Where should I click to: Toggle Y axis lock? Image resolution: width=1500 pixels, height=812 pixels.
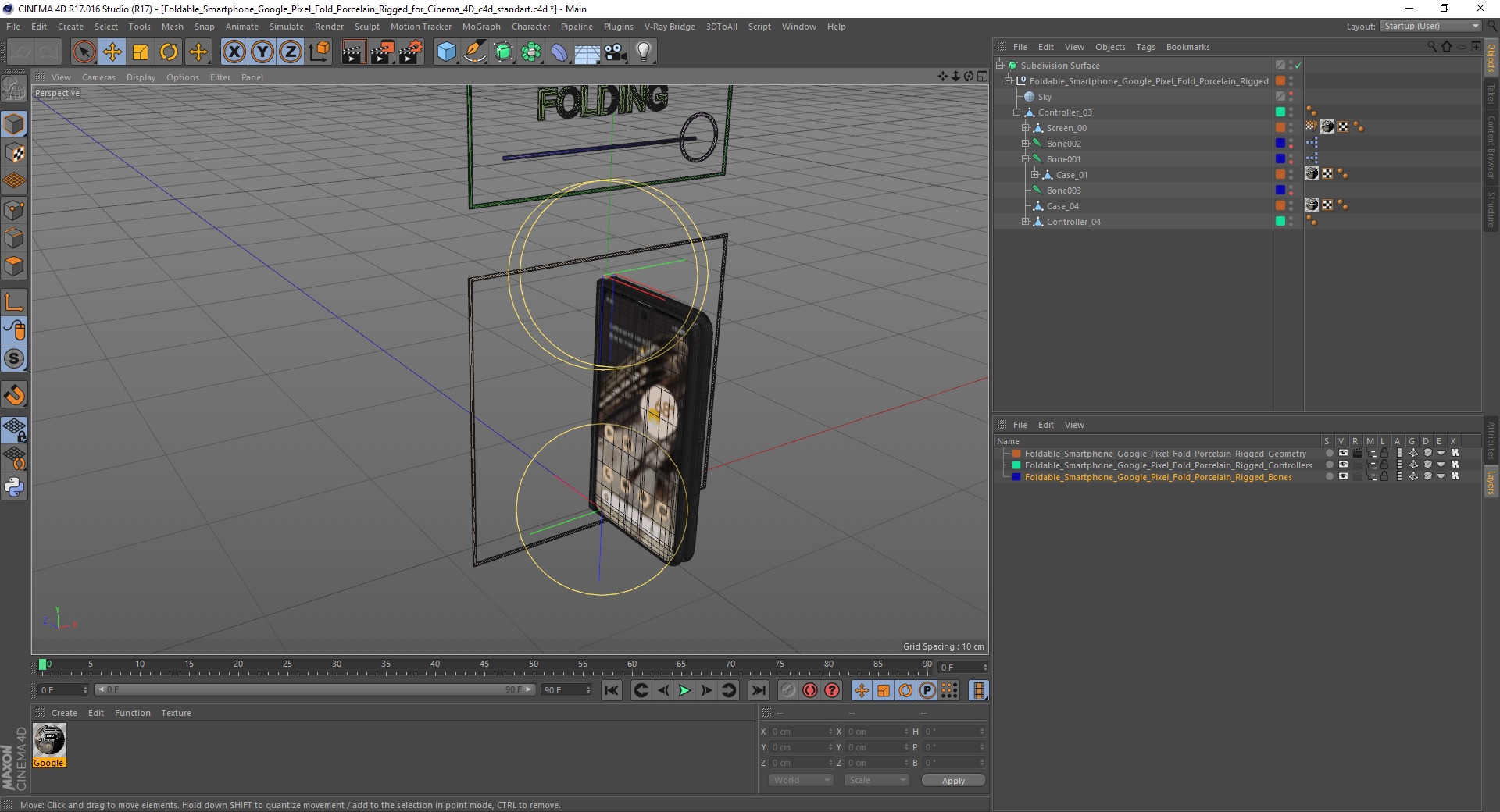tap(262, 52)
